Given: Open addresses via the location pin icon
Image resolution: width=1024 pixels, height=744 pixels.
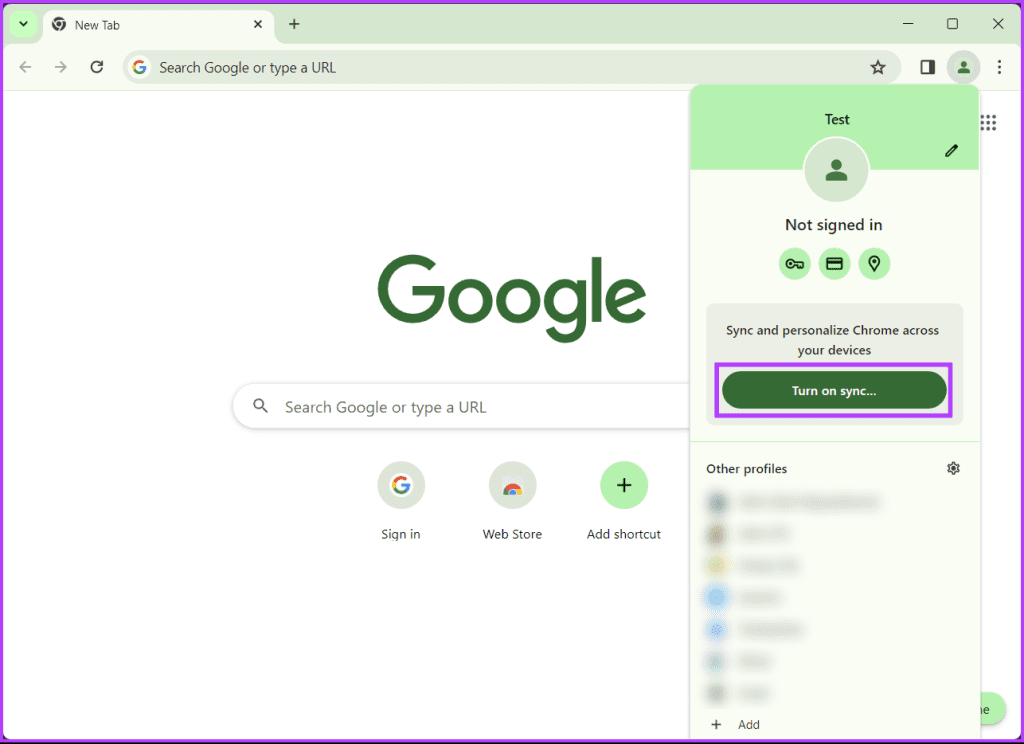Looking at the screenshot, I should point(875,263).
